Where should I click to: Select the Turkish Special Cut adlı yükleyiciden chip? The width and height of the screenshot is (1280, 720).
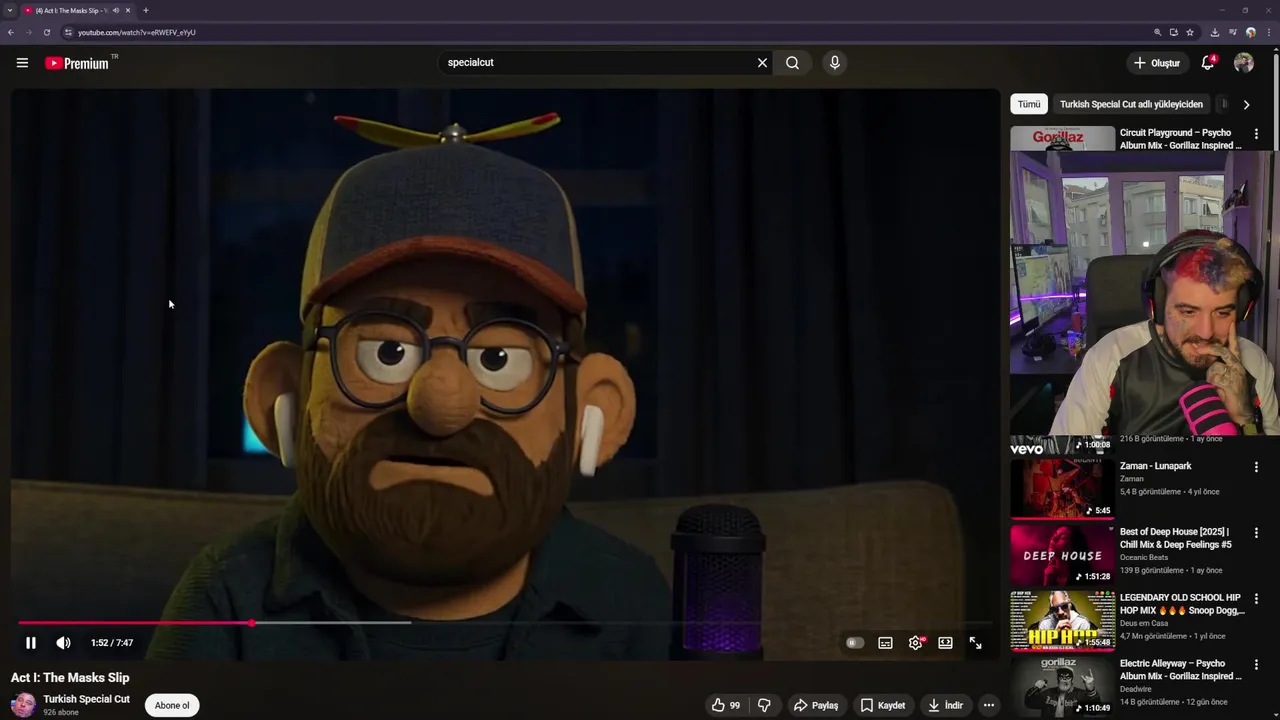pyautogui.click(x=1131, y=104)
